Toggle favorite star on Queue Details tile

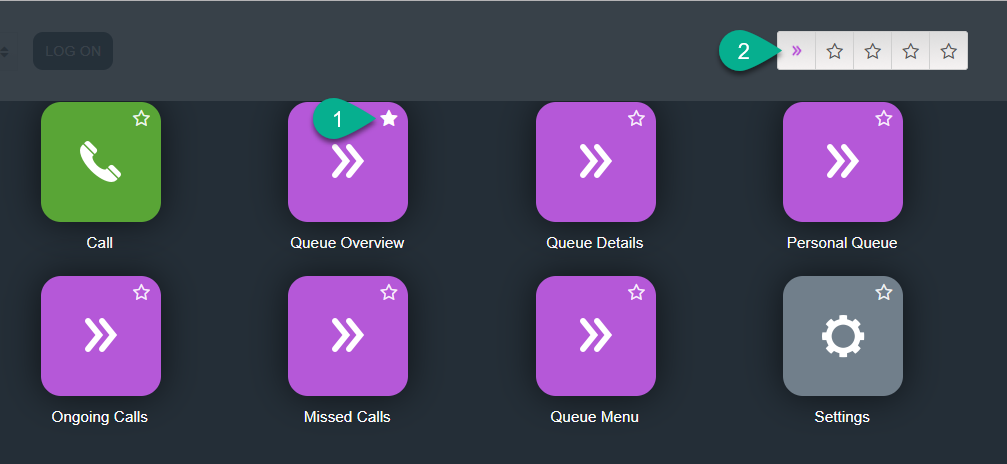click(x=636, y=118)
